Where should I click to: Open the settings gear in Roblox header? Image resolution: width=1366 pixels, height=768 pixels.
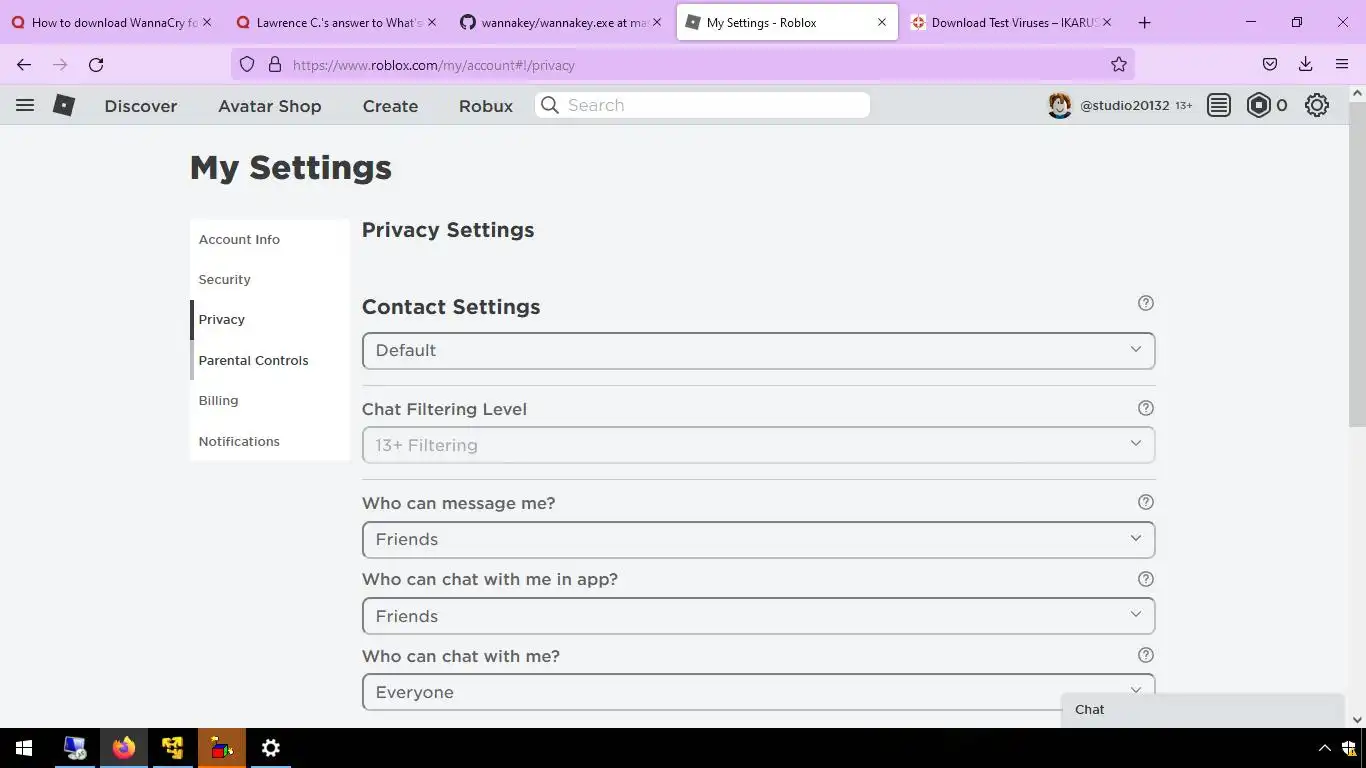coord(1317,105)
